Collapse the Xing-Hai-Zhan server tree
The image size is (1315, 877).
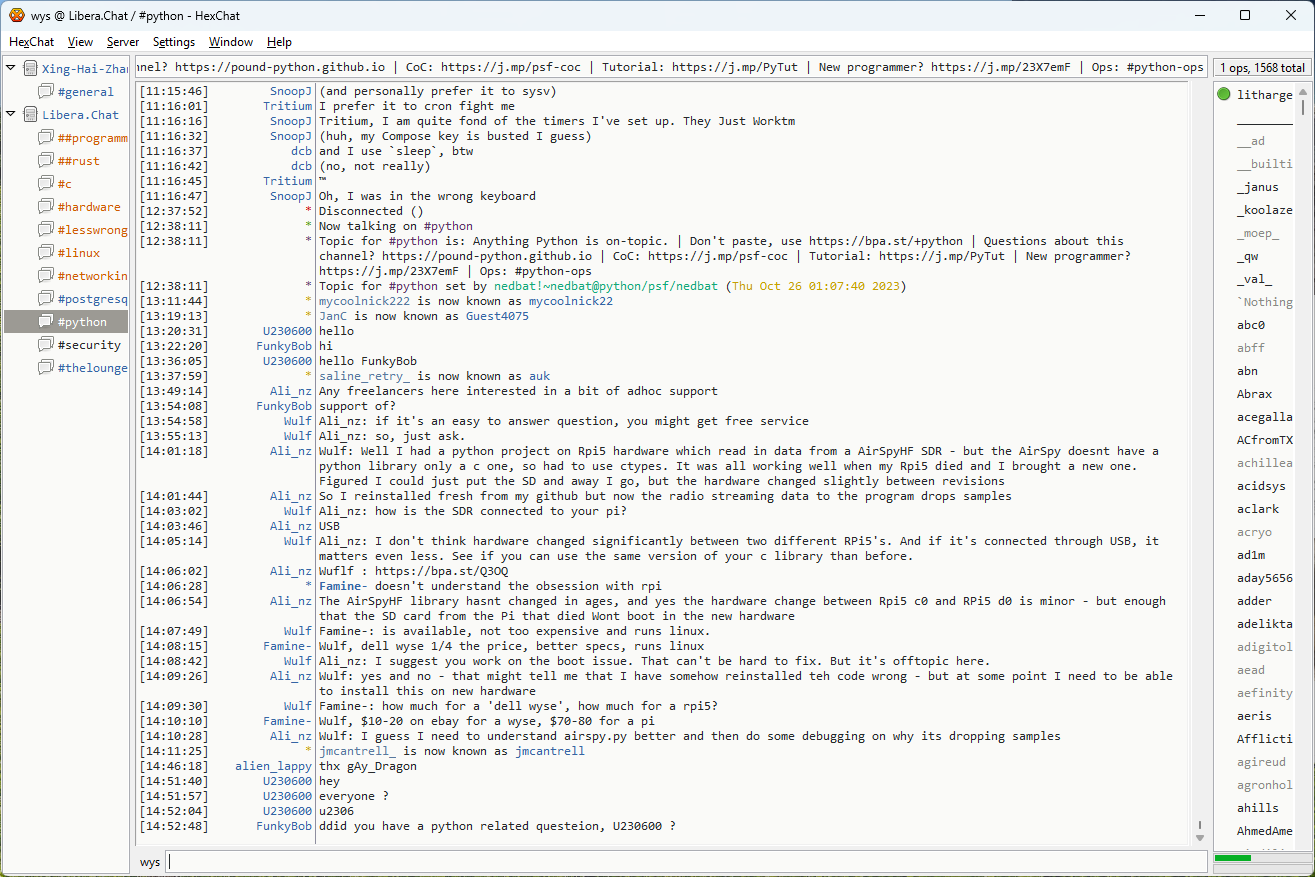(11, 69)
